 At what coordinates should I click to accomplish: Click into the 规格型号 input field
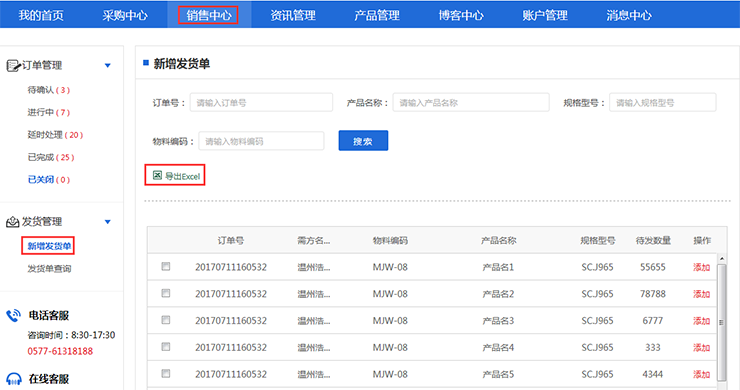663,102
